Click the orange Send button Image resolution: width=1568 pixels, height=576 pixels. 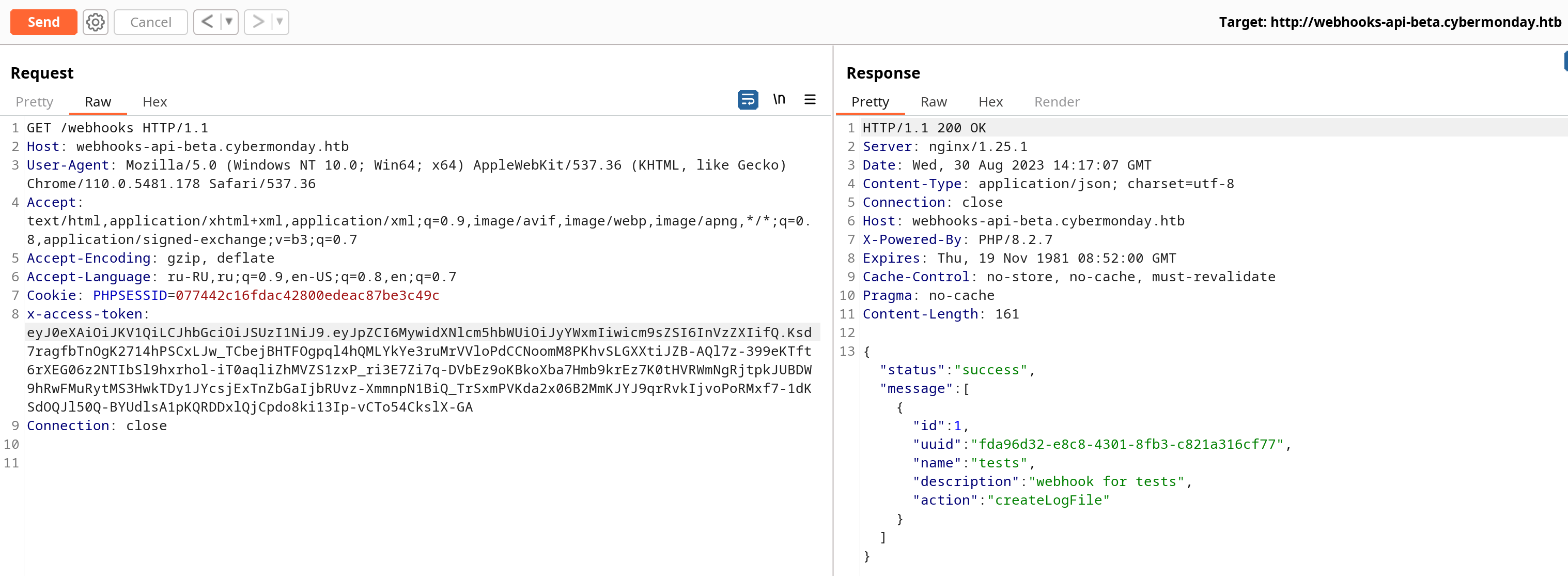(44, 23)
